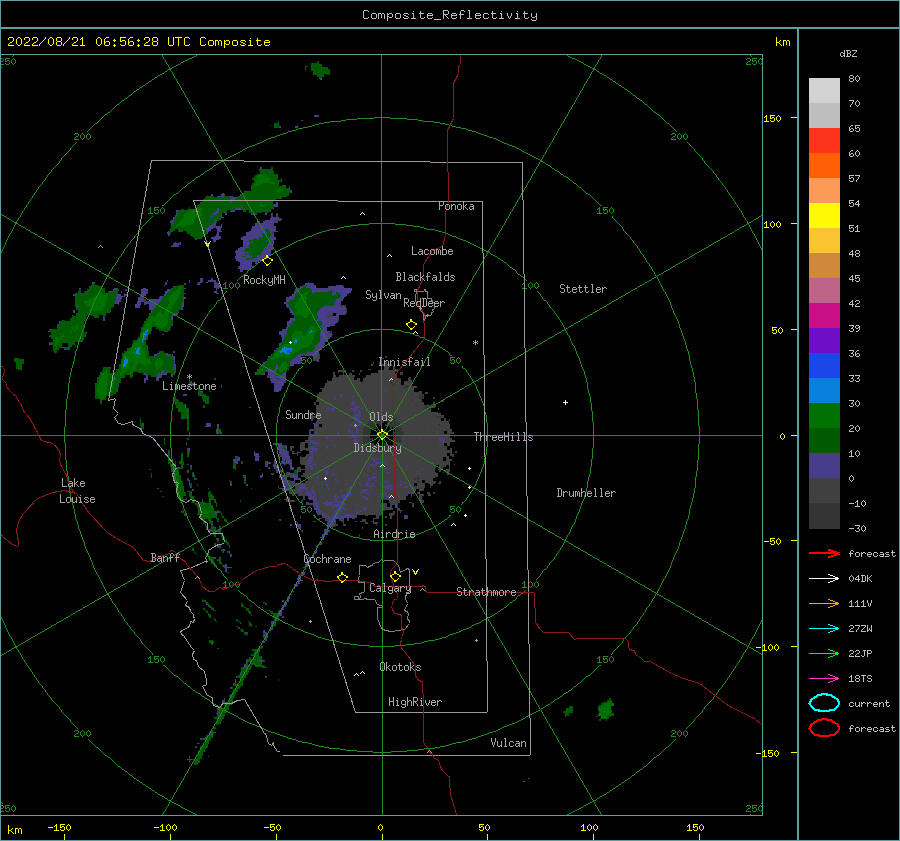900x841 pixels.
Task: Click yellow diamond marker below RedDeer label
Action: point(412,325)
